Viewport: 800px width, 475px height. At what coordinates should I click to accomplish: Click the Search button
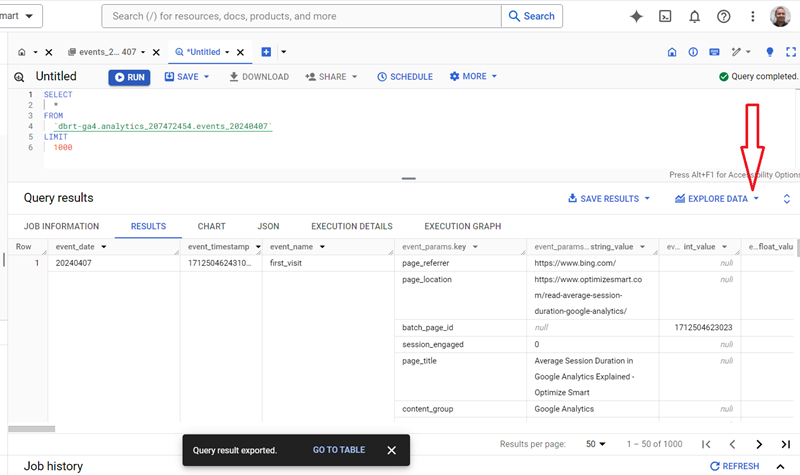[x=532, y=16]
